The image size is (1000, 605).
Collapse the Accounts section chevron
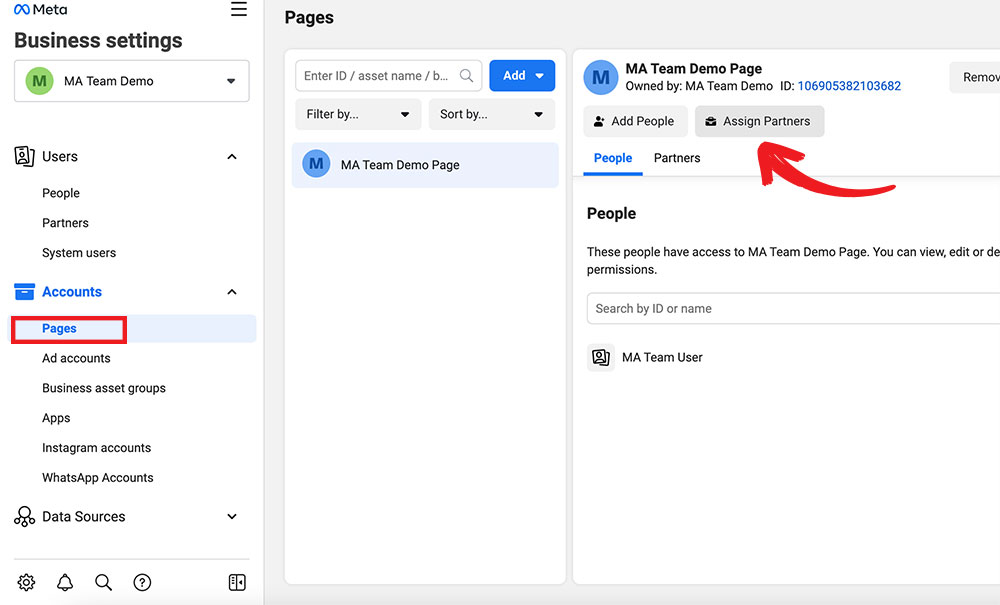point(232,292)
